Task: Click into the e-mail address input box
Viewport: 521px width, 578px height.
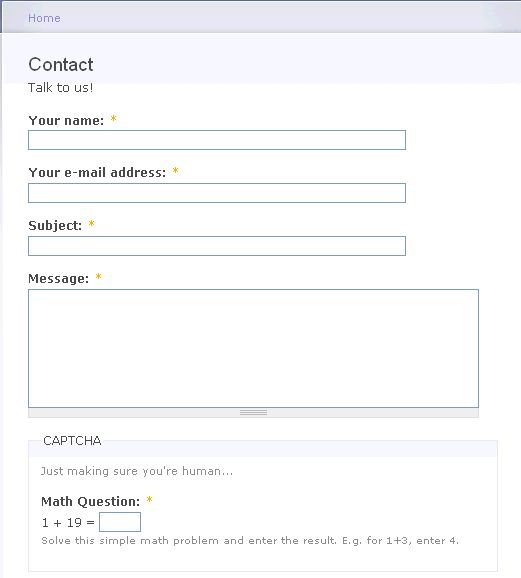Action: pos(217,193)
